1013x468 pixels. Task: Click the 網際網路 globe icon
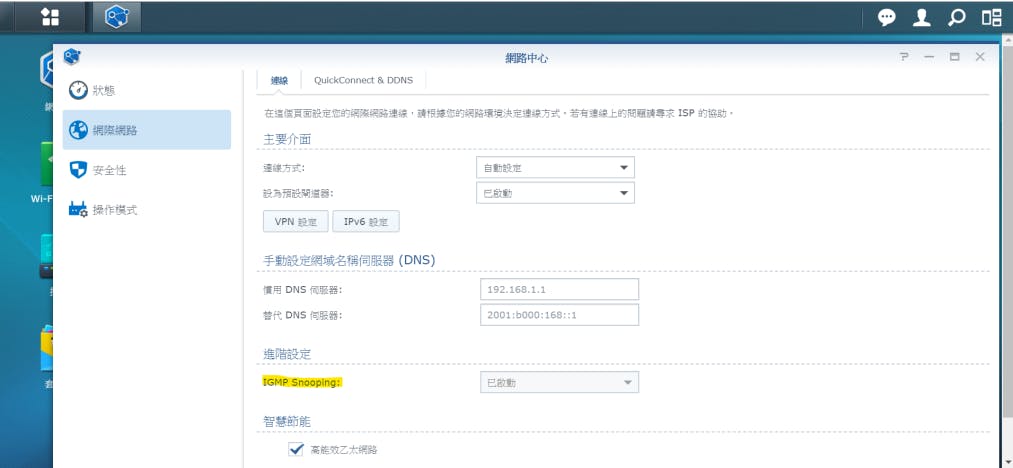(x=78, y=130)
